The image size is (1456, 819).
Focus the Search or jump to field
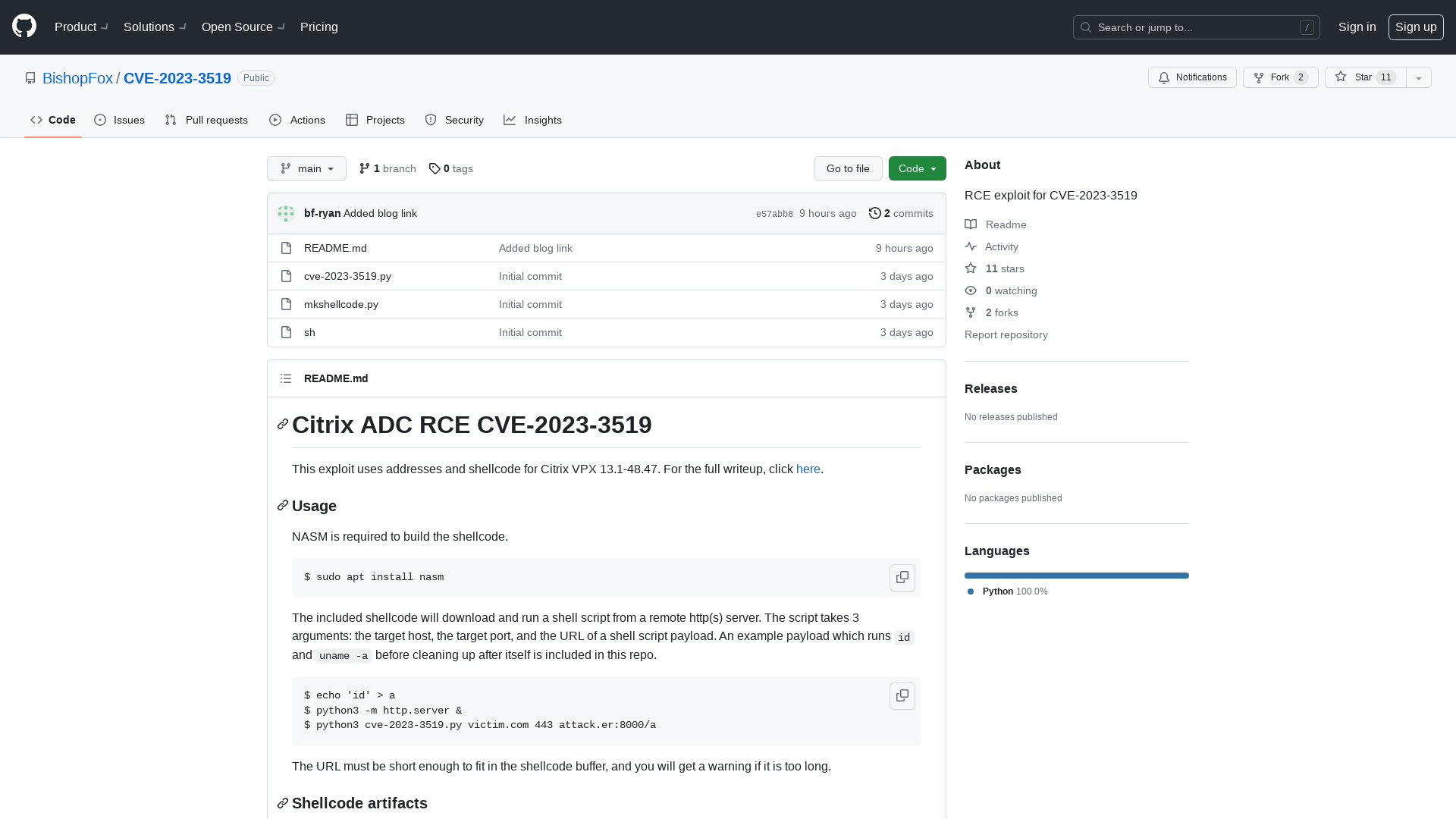1197,27
